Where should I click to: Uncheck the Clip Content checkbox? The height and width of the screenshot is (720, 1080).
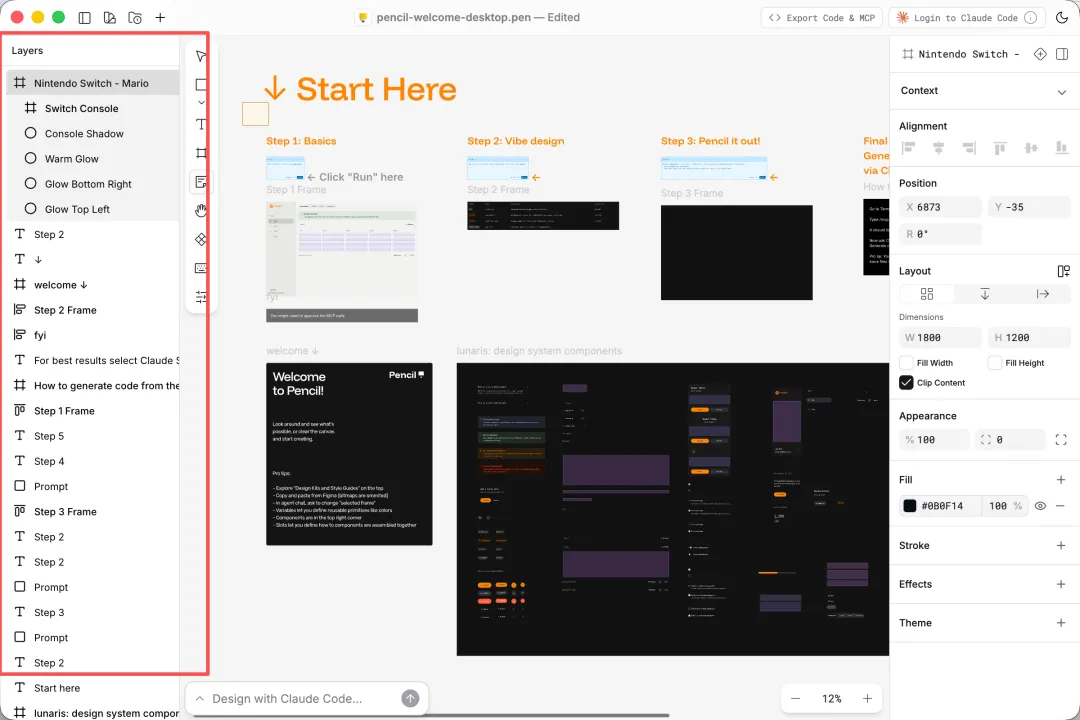click(x=906, y=382)
